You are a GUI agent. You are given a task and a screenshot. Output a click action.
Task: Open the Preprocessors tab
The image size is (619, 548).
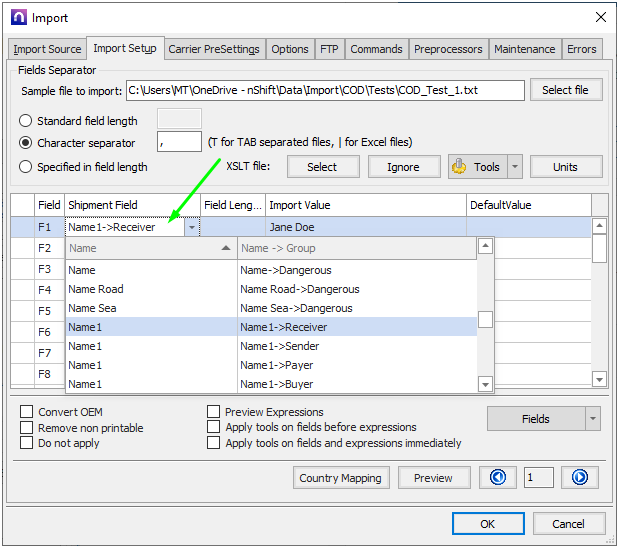pyautogui.click(x=448, y=49)
